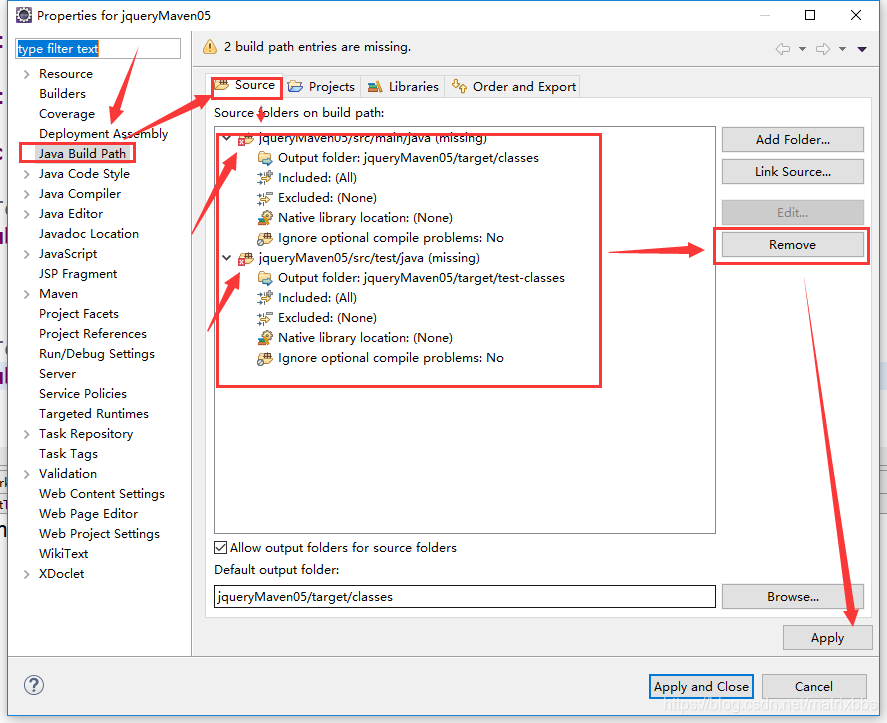Switch to the Source tab
Screen dimensions: 887x723
(246, 85)
